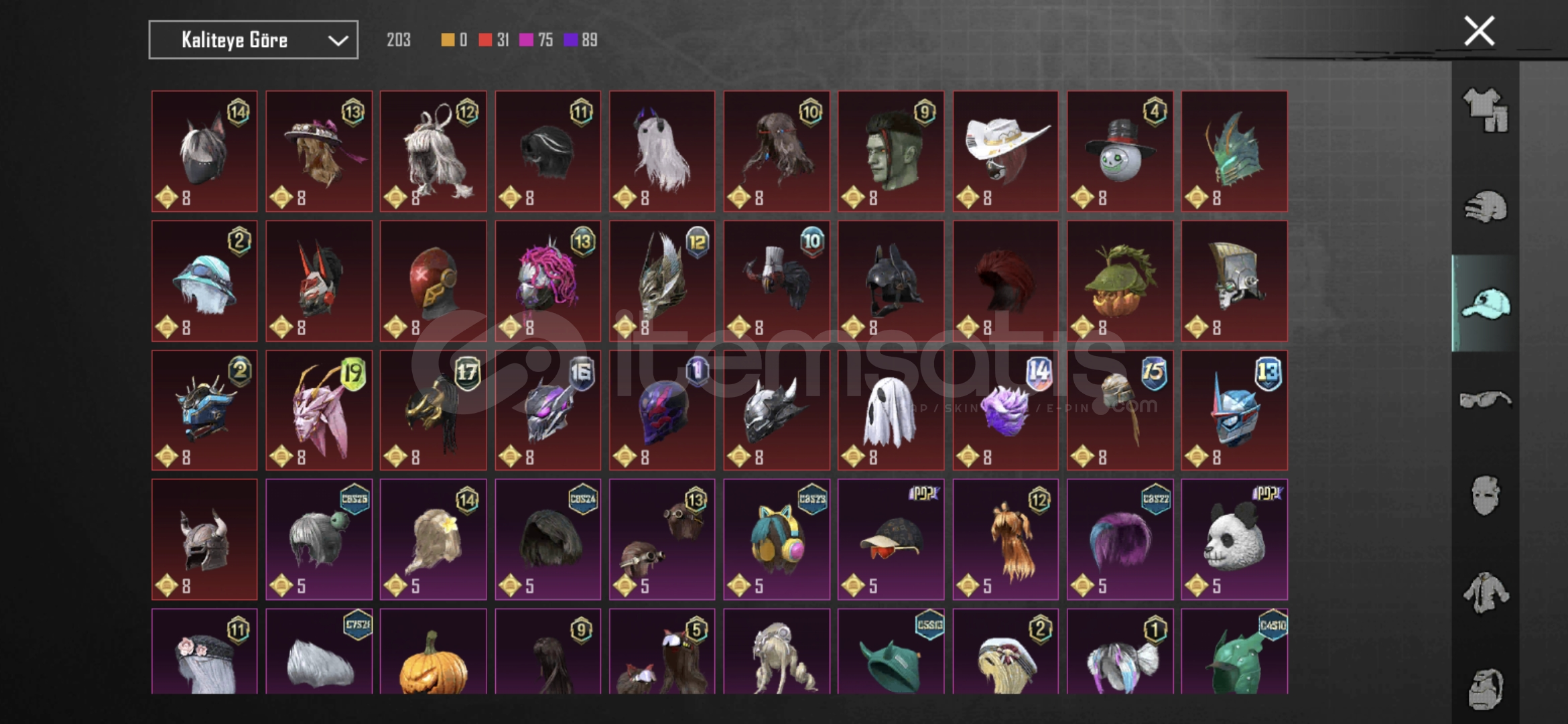
Task: Click the dropdown chevron arrow beside Kaliteye Göre
Action: coord(338,41)
